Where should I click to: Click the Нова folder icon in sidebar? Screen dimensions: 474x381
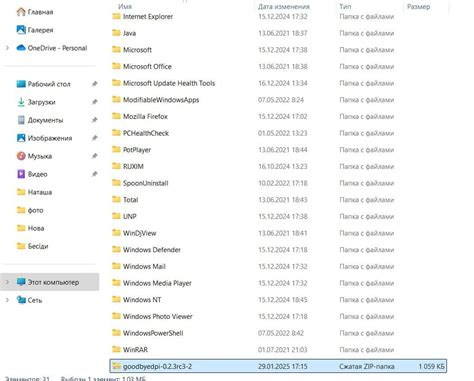pos(21,228)
